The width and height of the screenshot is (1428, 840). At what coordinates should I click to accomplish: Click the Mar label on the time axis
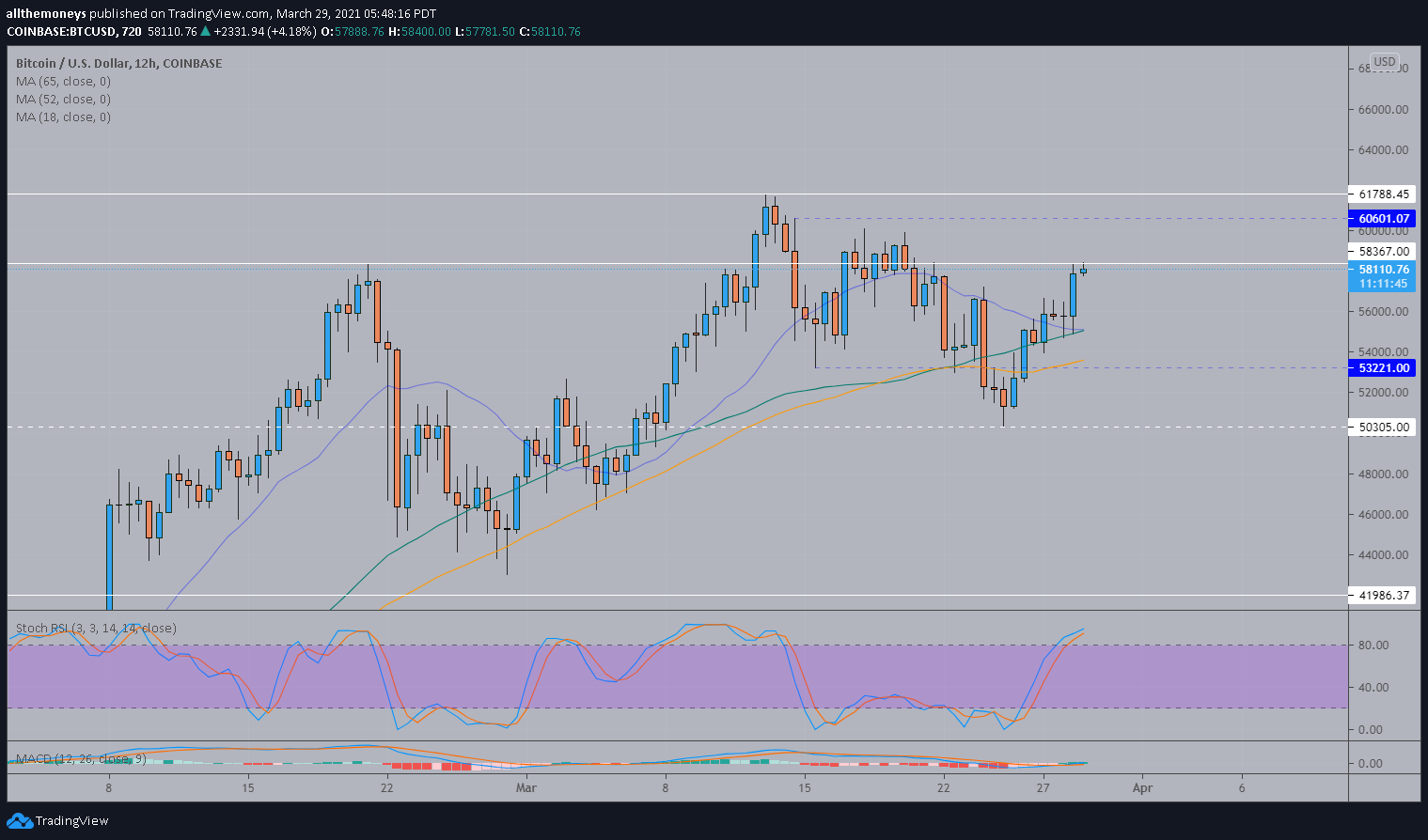click(526, 788)
